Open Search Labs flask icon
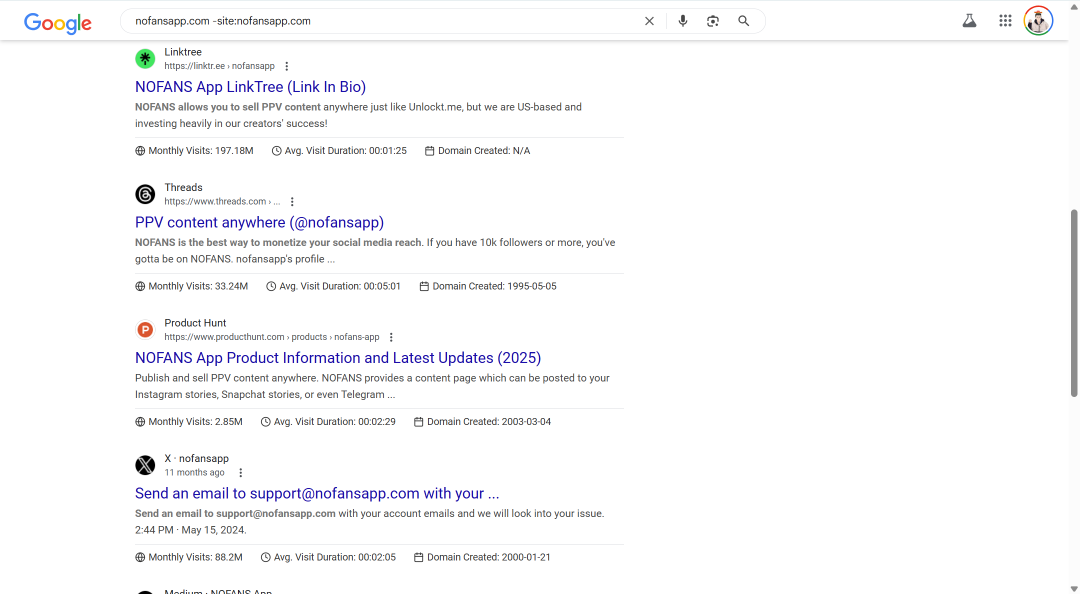This screenshot has width=1080, height=594. (x=969, y=21)
